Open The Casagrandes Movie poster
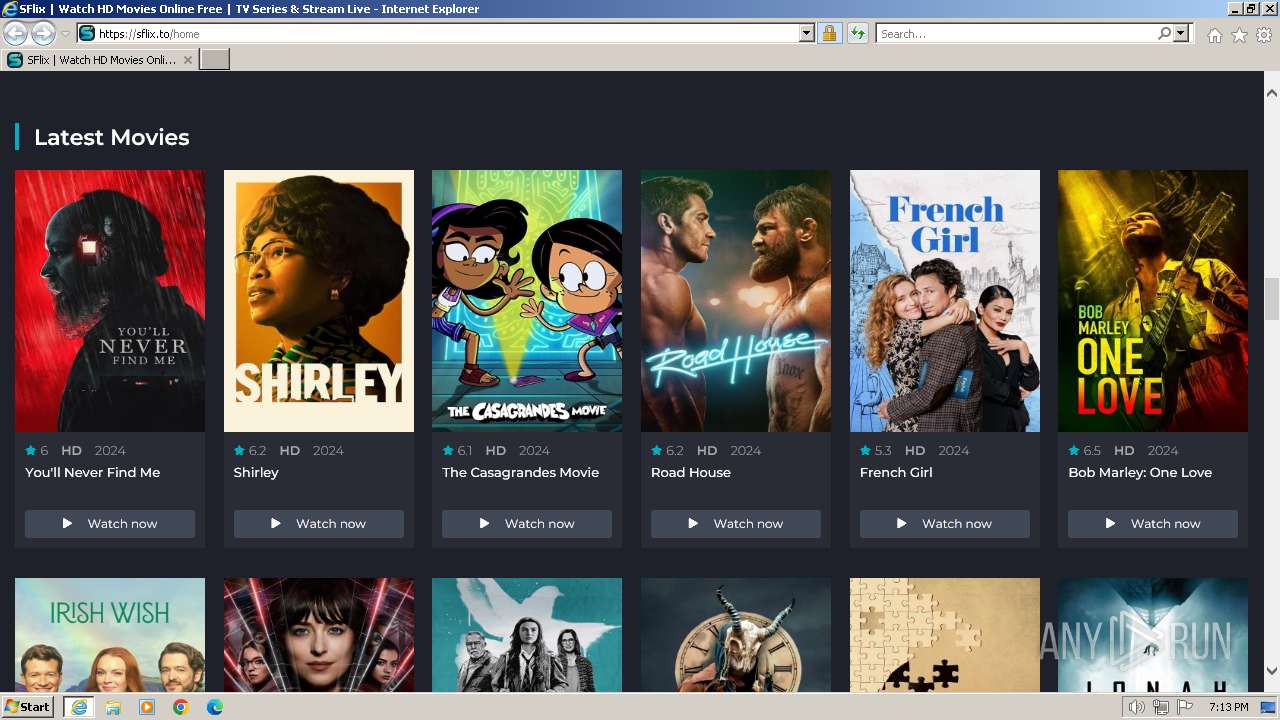The width and height of the screenshot is (1280, 720). tap(527, 301)
